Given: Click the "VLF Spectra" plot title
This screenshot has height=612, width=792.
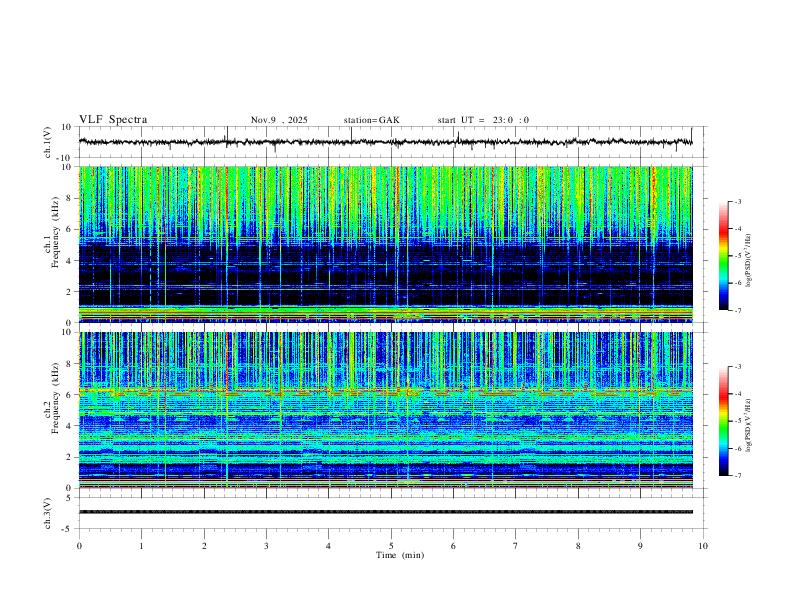Looking at the screenshot, I should 113,120.
